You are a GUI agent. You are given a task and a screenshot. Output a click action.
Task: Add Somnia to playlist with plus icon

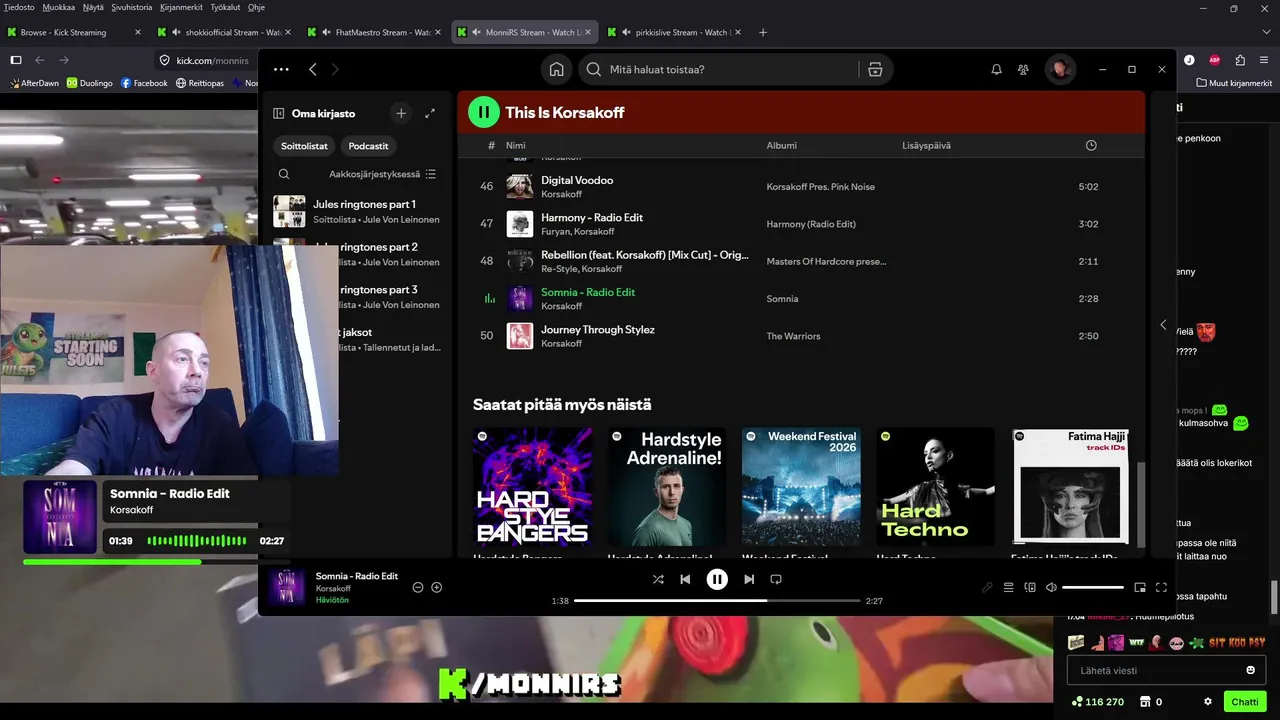point(436,587)
